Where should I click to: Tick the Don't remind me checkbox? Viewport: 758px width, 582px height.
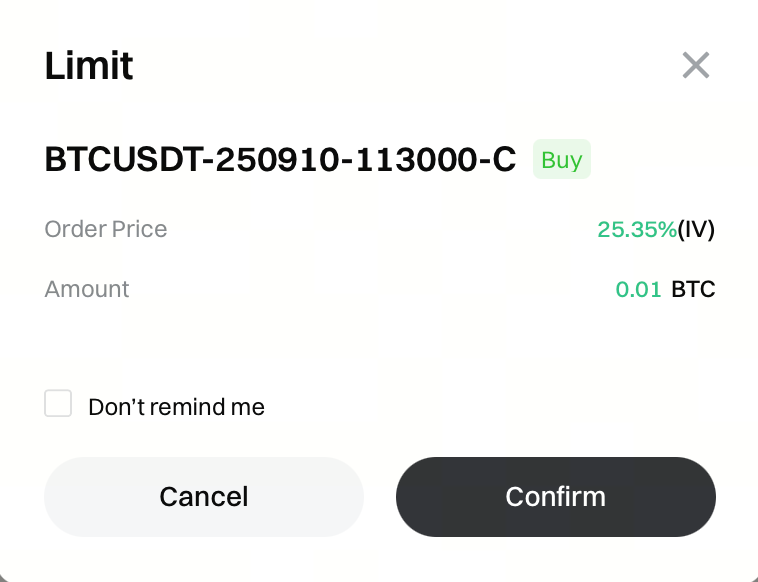point(58,404)
